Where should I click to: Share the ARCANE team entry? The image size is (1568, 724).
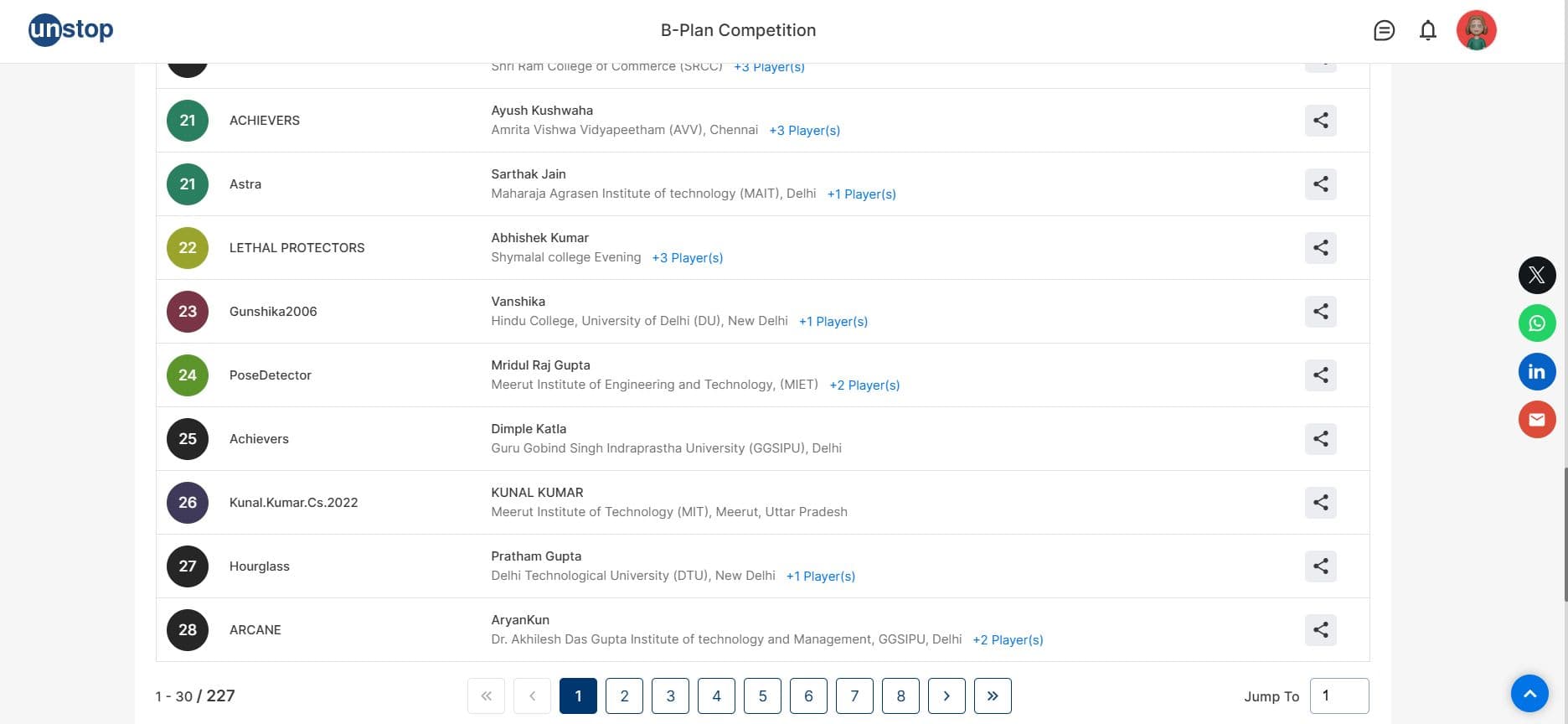pos(1320,630)
